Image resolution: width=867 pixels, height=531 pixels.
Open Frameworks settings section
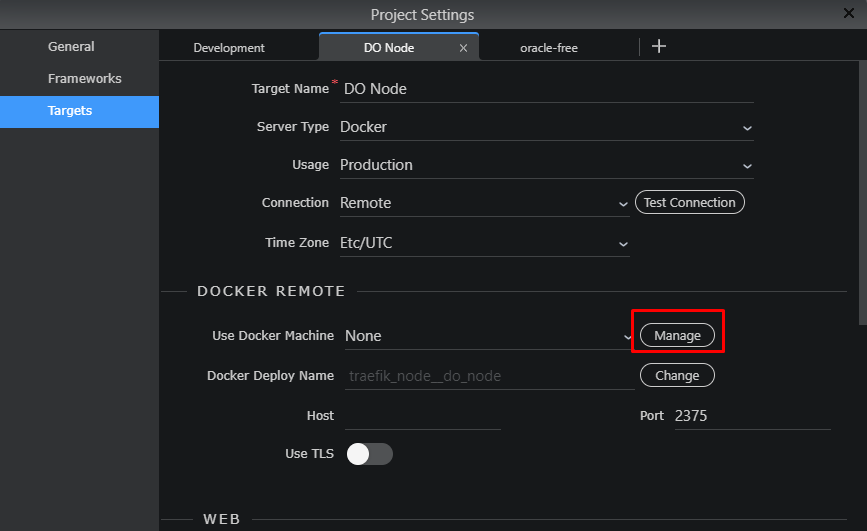point(85,79)
